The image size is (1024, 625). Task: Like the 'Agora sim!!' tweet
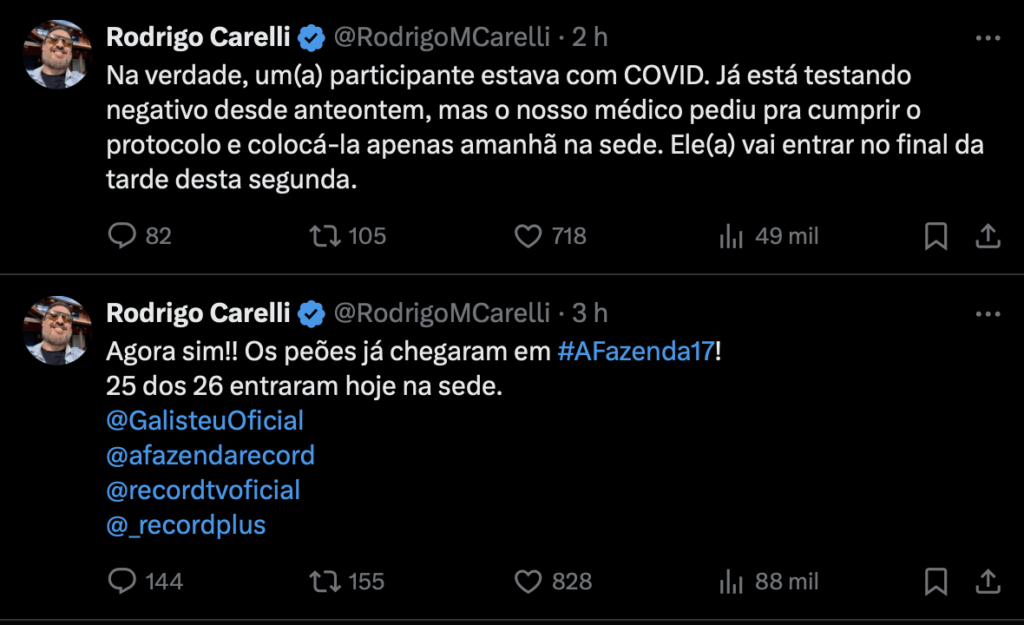(x=527, y=581)
